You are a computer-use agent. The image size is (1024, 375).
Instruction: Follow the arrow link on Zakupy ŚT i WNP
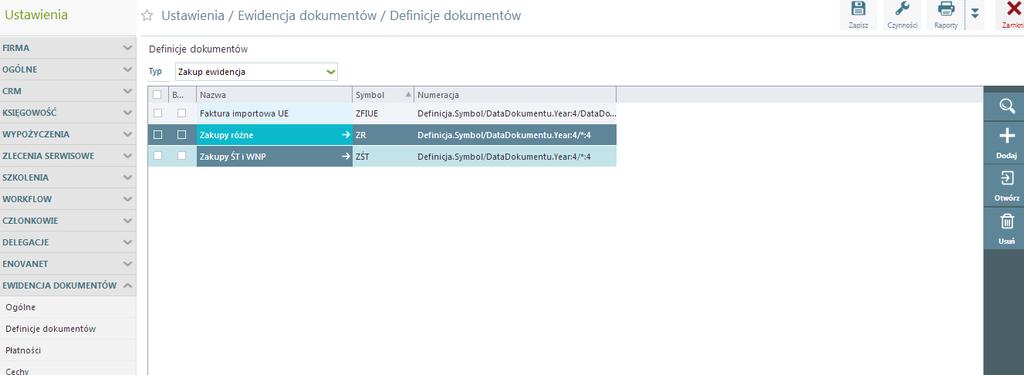tap(346, 156)
